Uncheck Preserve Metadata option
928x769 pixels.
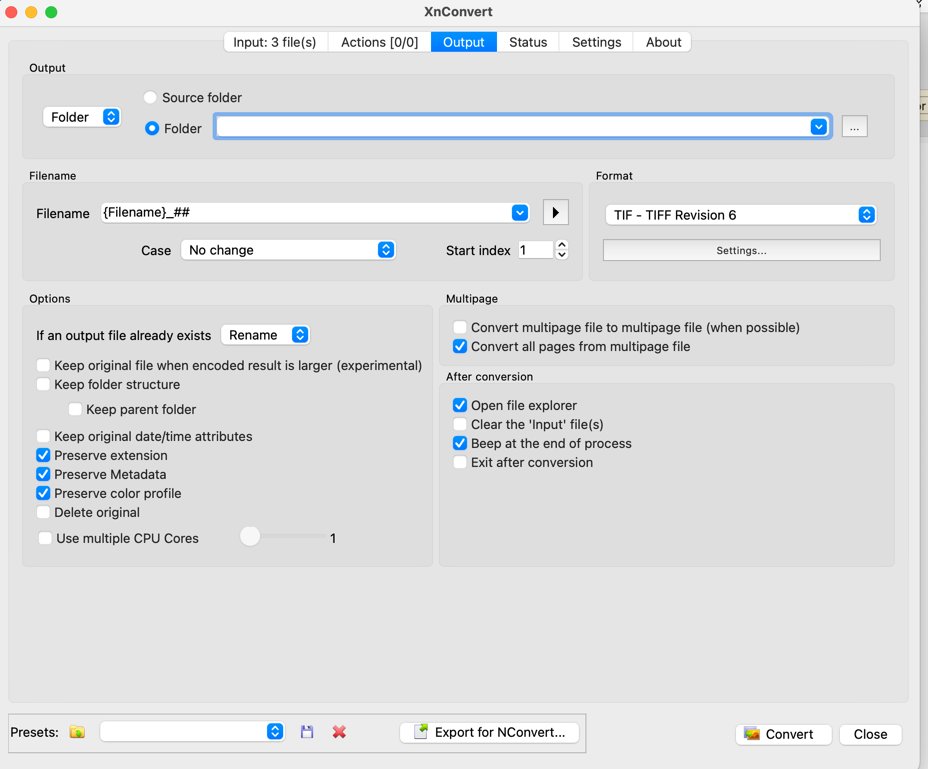(44, 475)
